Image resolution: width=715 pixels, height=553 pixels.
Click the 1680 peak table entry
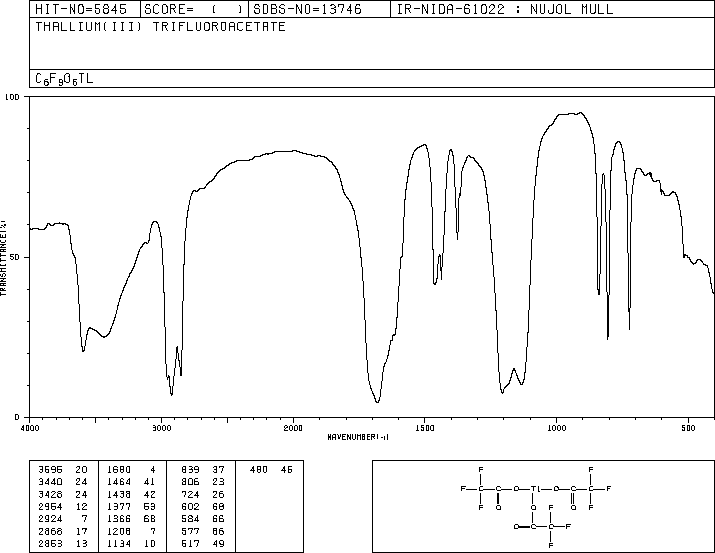pyautogui.click(x=119, y=470)
